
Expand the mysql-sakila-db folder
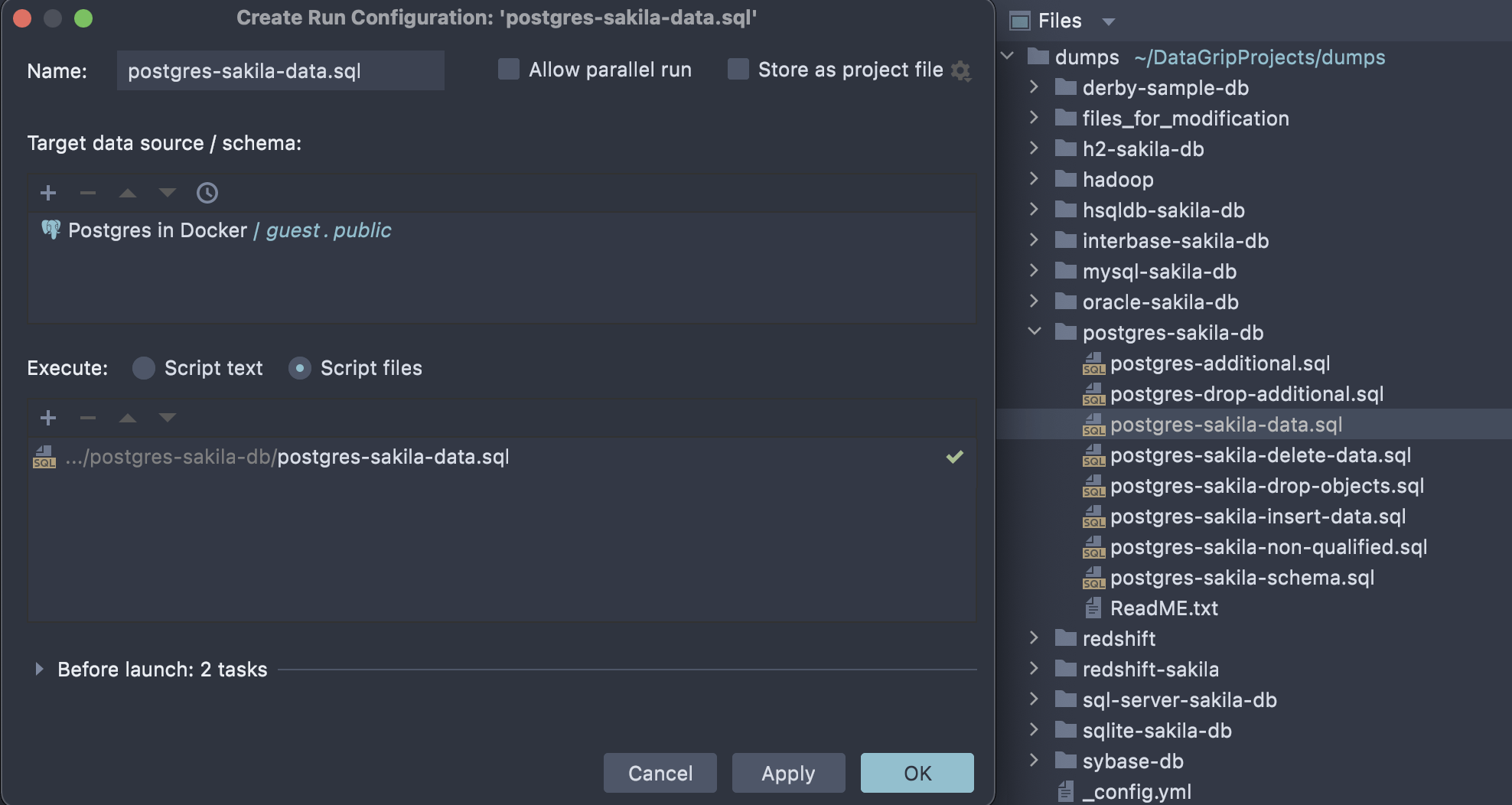pyautogui.click(x=1035, y=271)
